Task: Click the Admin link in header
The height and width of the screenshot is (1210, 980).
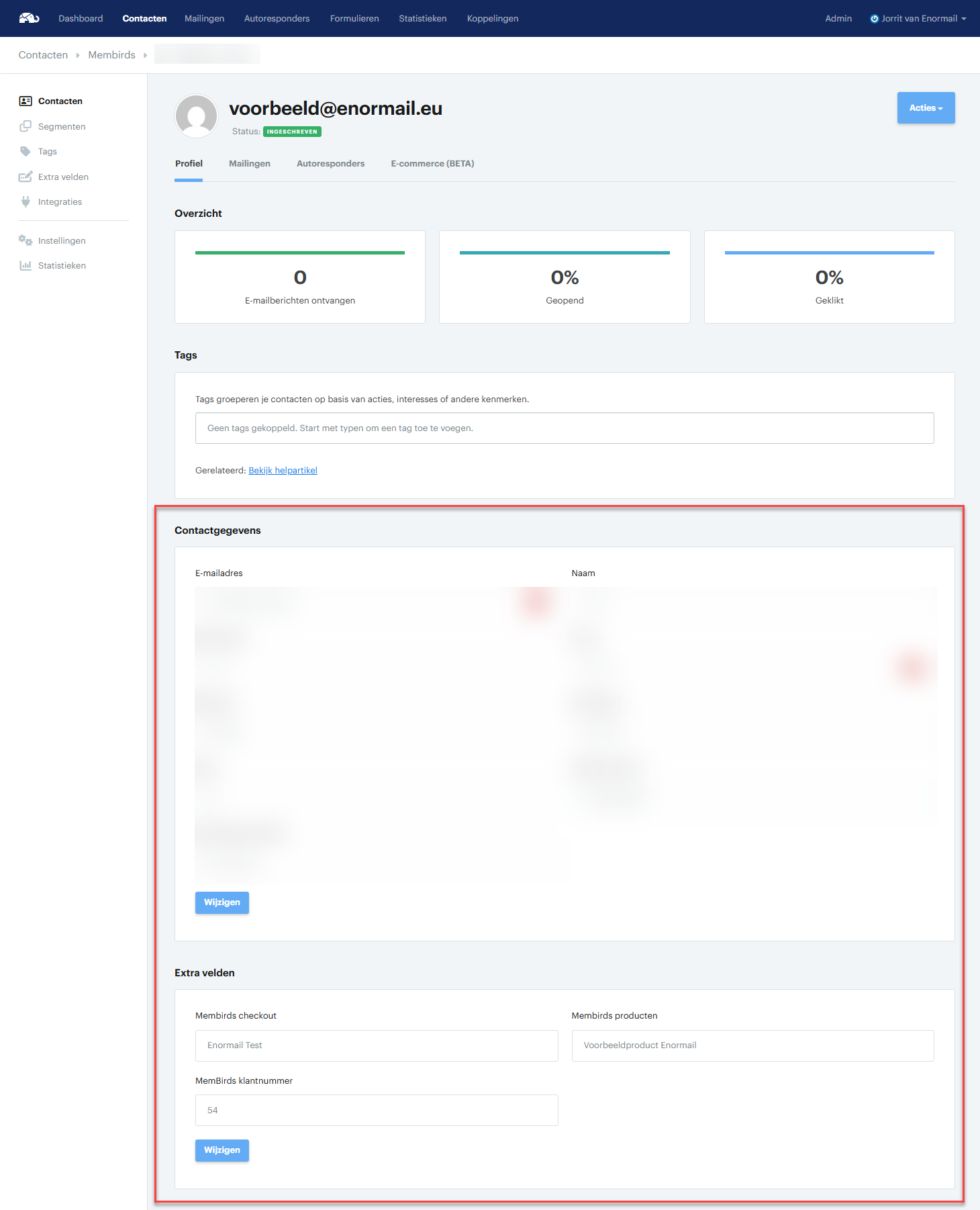Action: pos(838,19)
